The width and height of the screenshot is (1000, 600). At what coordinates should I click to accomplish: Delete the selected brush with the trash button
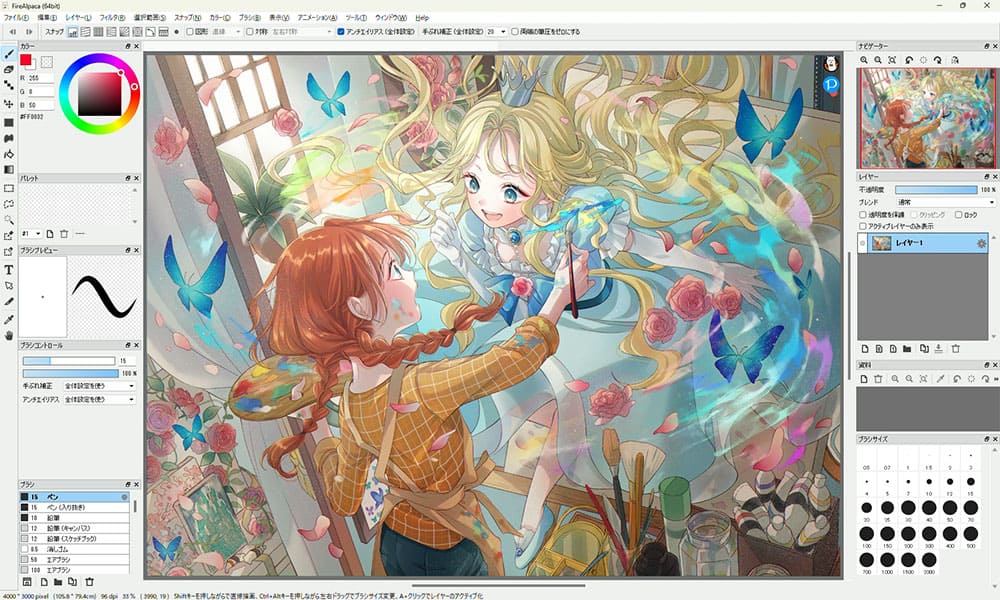click(x=90, y=582)
